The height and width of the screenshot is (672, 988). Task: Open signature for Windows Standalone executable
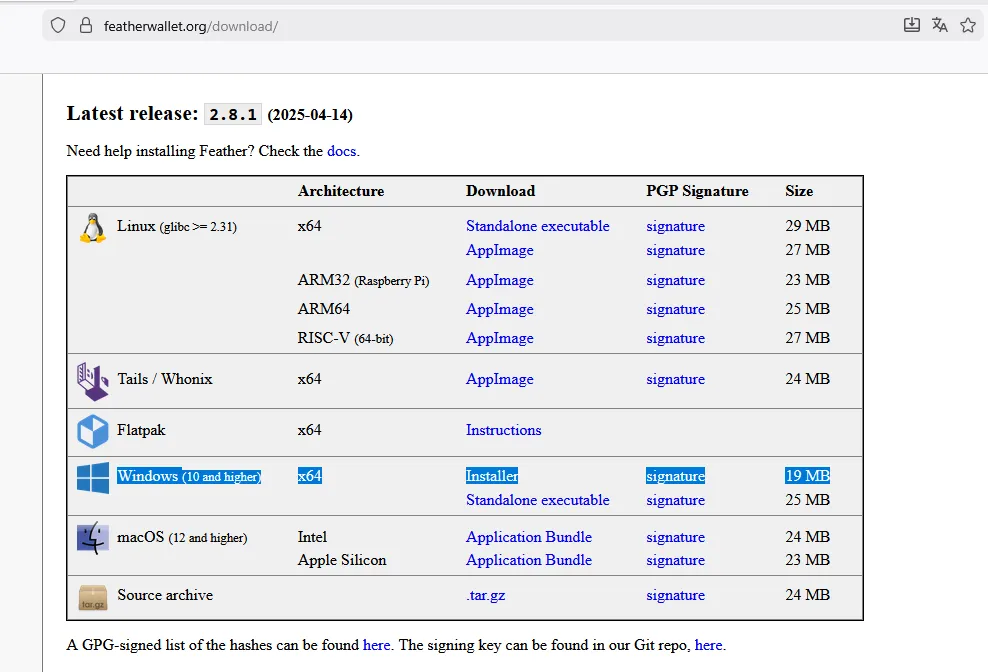pyautogui.click(x=675, y=501)
